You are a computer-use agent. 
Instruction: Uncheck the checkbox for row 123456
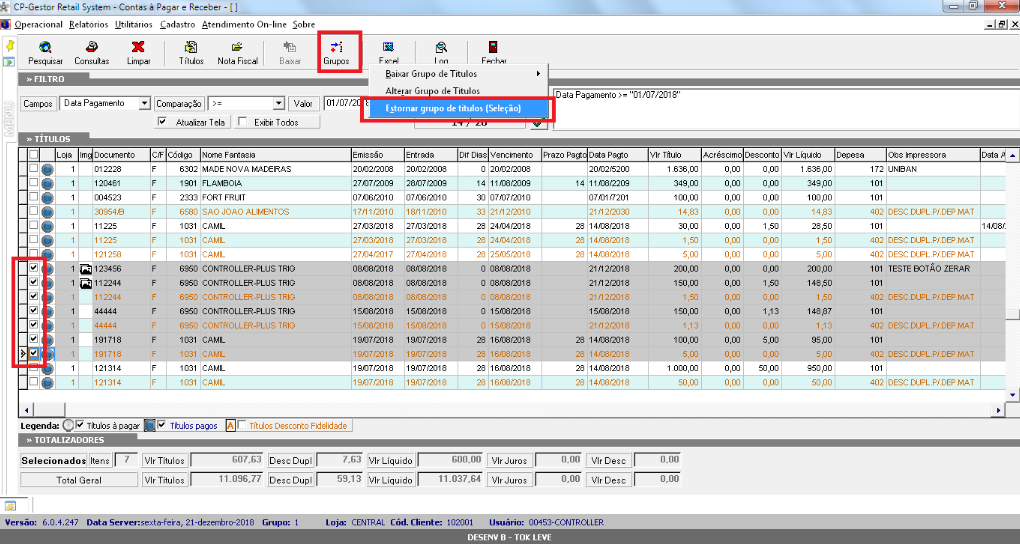coord(33,269)
